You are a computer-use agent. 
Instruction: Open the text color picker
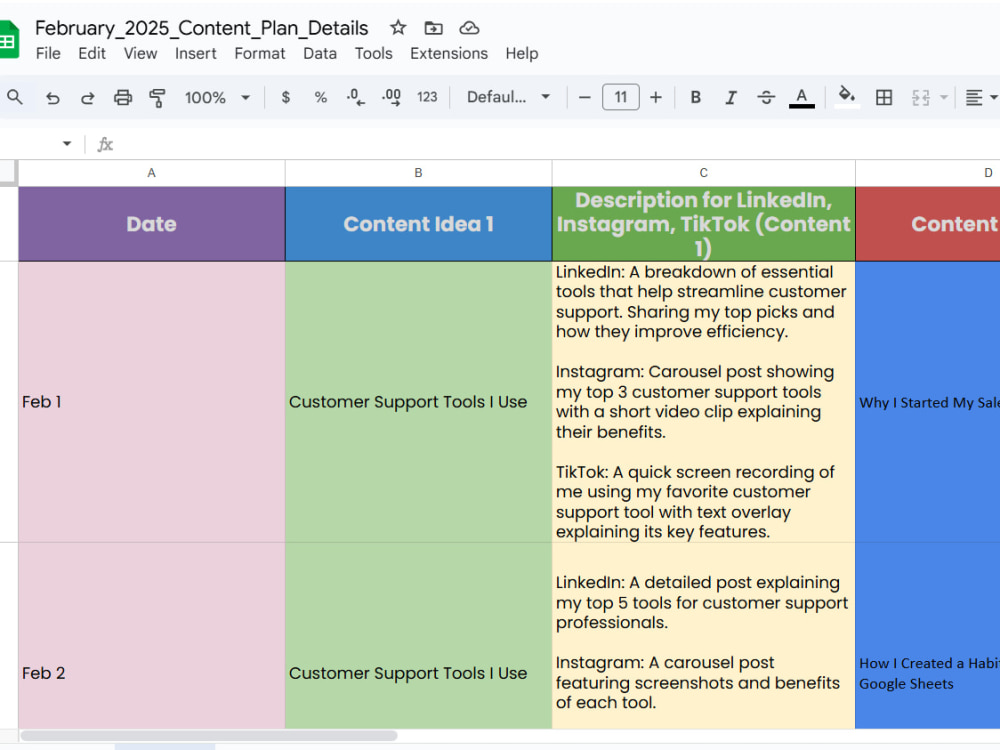pyautogui.click(x=802, y=98)
